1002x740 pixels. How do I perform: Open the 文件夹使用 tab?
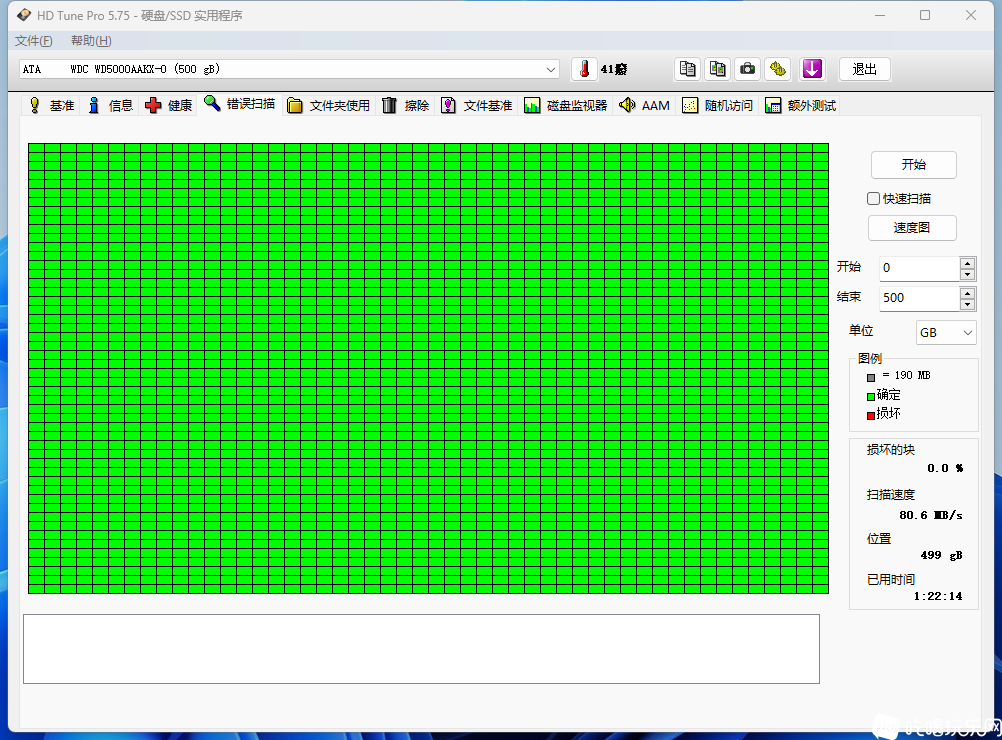[328, 105]
